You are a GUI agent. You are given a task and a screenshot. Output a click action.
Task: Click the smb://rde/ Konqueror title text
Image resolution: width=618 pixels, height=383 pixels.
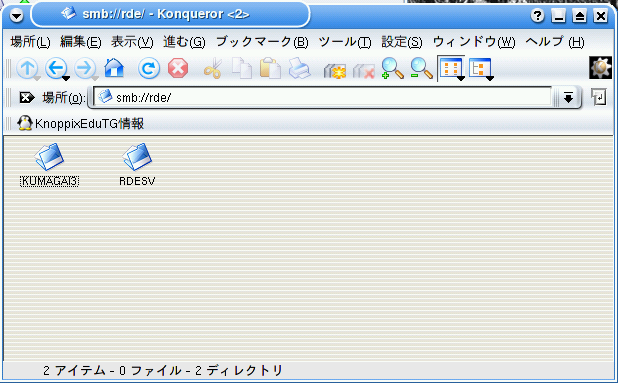click(166, 14)
